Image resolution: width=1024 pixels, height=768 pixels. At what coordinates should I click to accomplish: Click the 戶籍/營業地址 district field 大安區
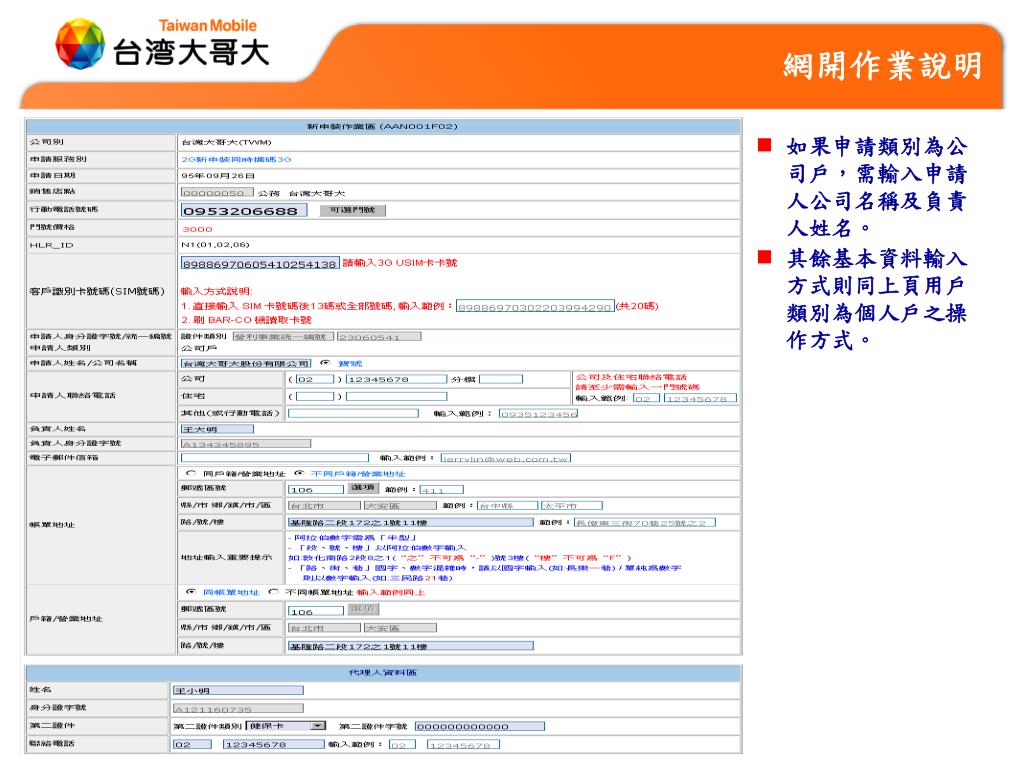(400, 628)
